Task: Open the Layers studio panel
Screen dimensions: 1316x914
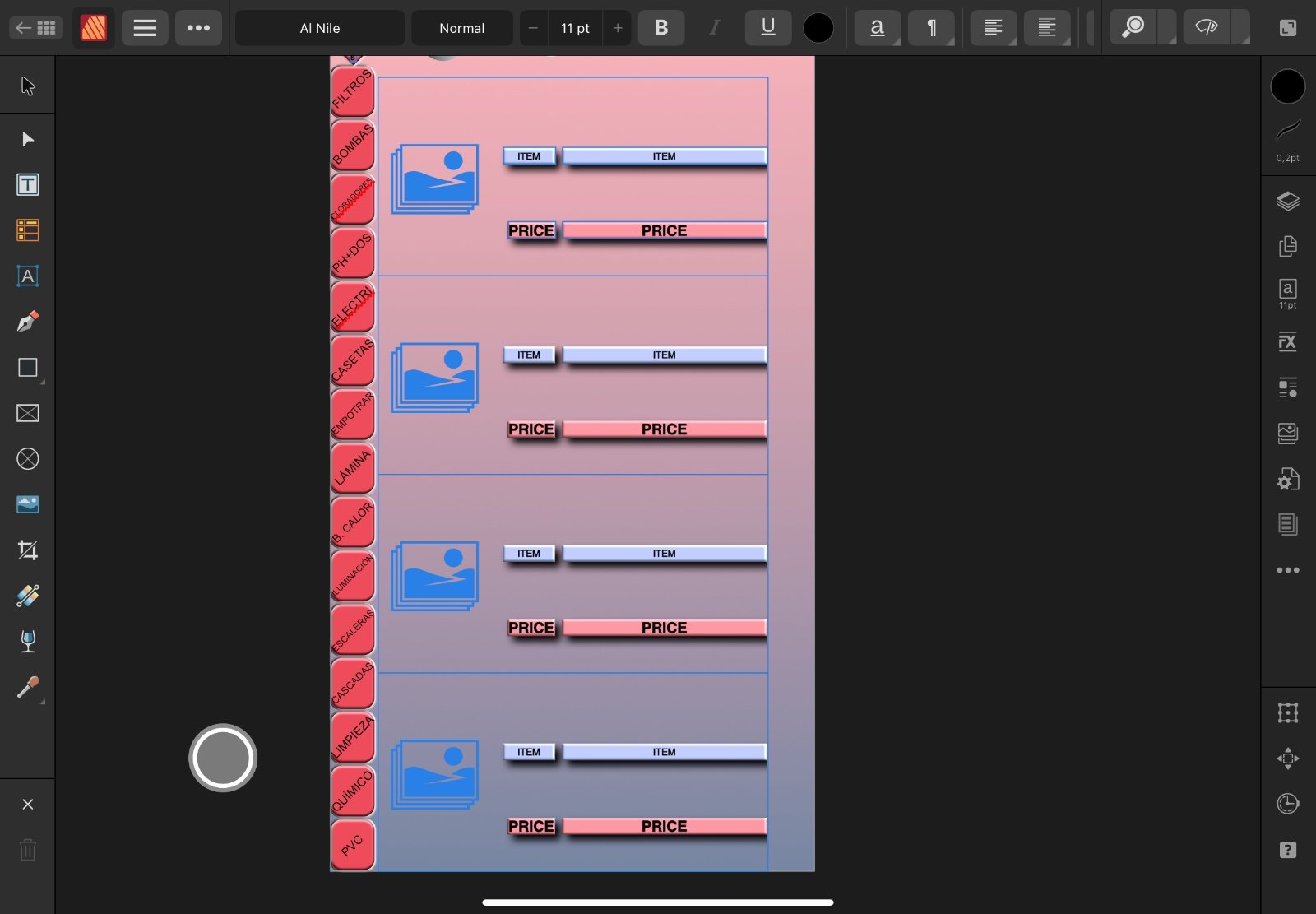Action: tap(1287, 202)
